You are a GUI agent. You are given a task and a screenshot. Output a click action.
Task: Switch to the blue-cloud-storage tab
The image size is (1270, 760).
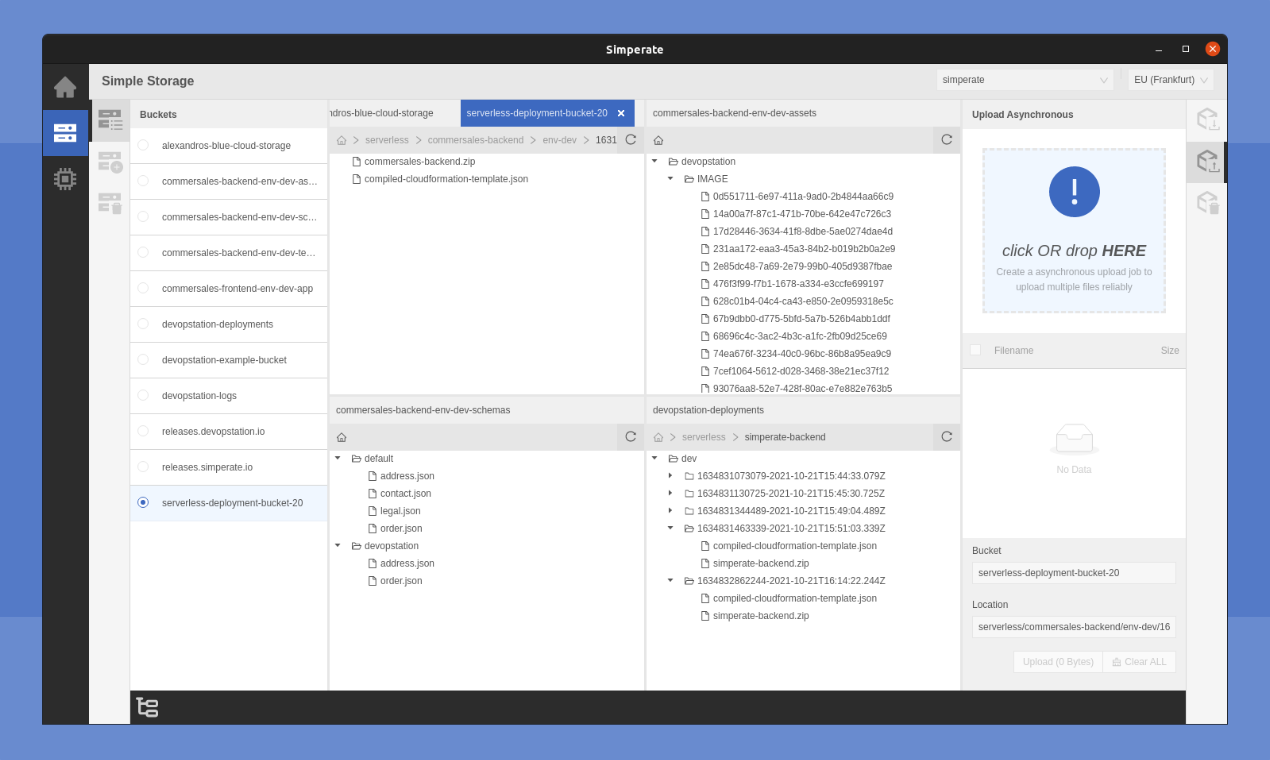(x=394, y=113)
